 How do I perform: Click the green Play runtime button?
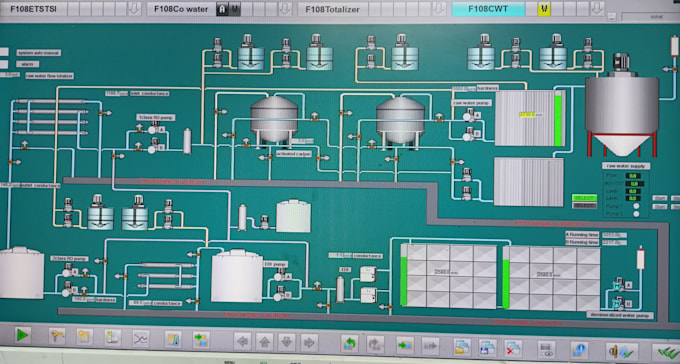(x=22, y=335)
